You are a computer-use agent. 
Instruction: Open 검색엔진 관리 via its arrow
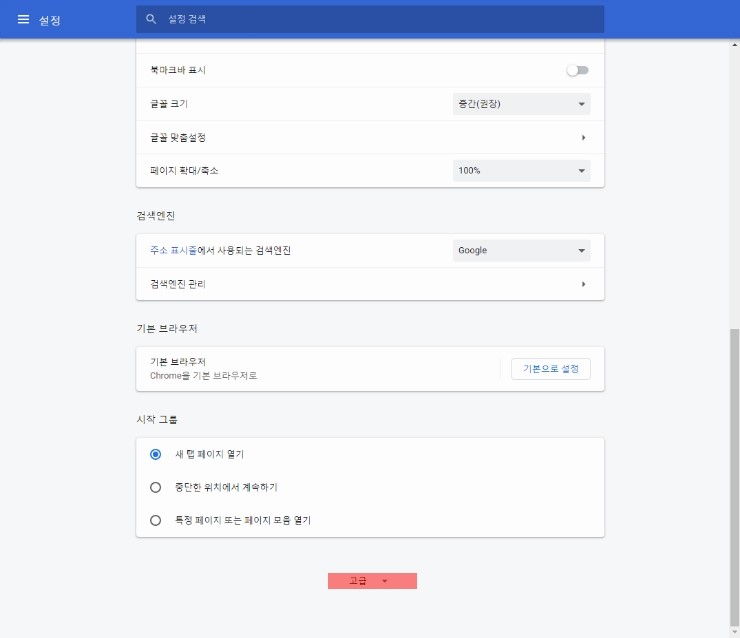[x=583, y=284]
